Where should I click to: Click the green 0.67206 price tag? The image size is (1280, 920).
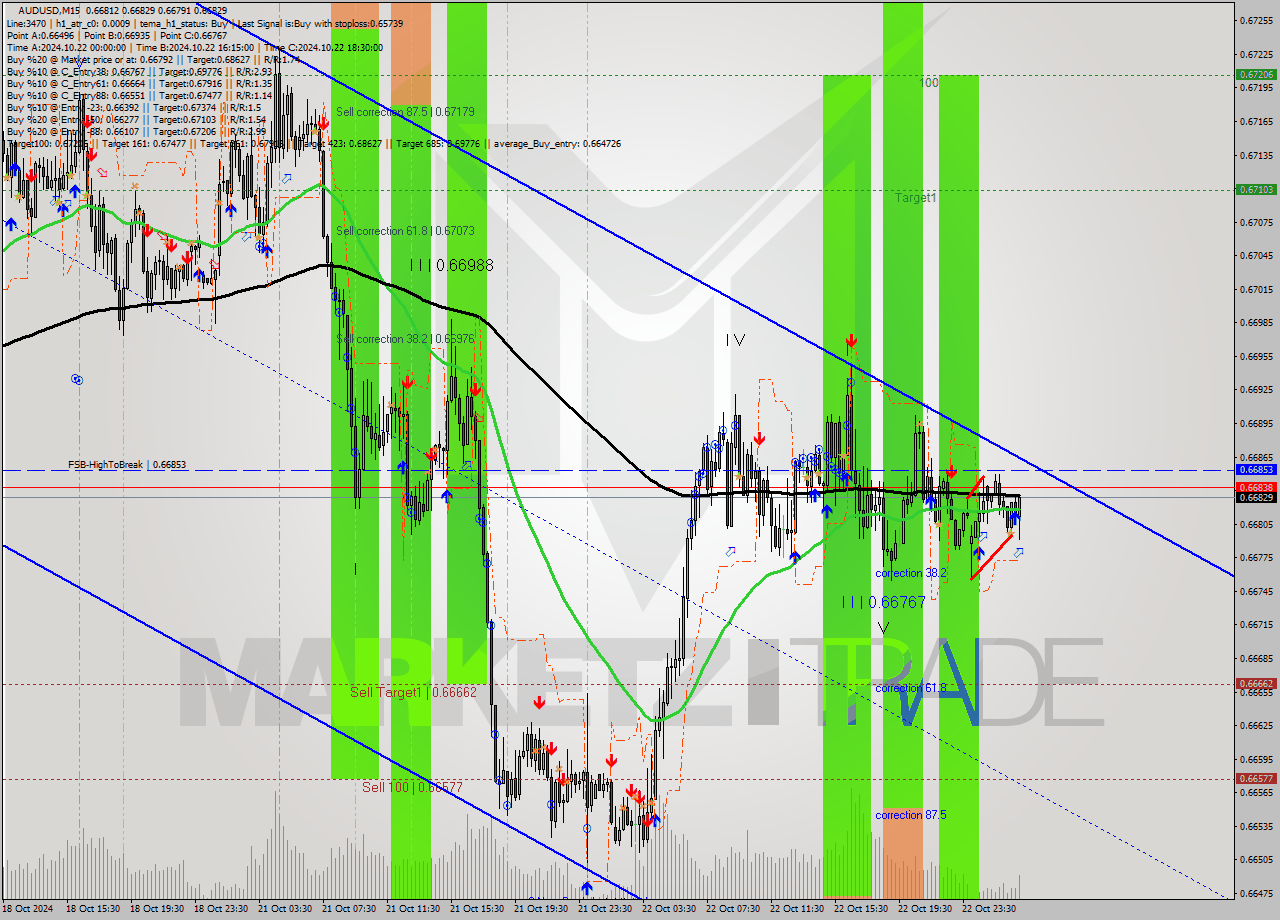tap(1256, 74)
